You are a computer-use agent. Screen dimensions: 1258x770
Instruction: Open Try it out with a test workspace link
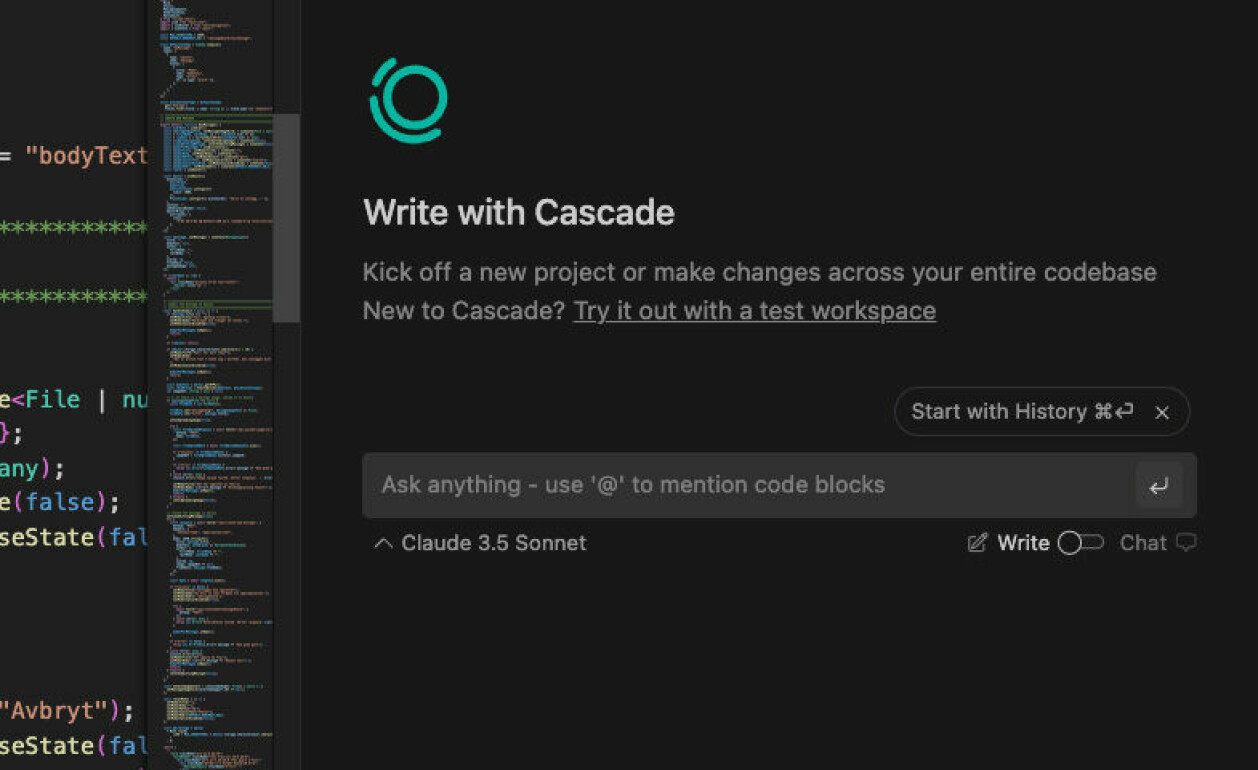point(755,311)
